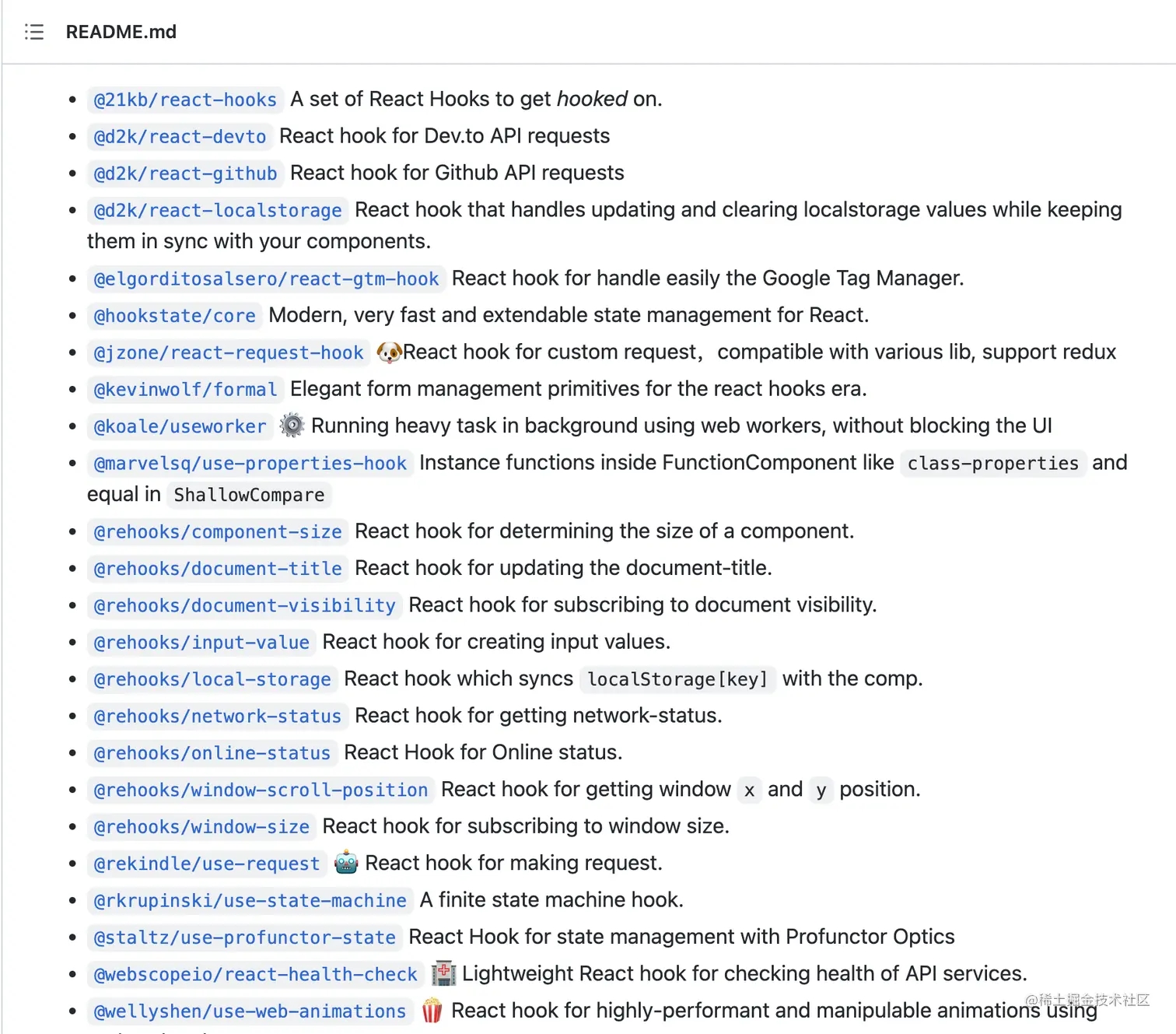Open the @hookstate/core link

pyautogui.click(x=174, y=316)
